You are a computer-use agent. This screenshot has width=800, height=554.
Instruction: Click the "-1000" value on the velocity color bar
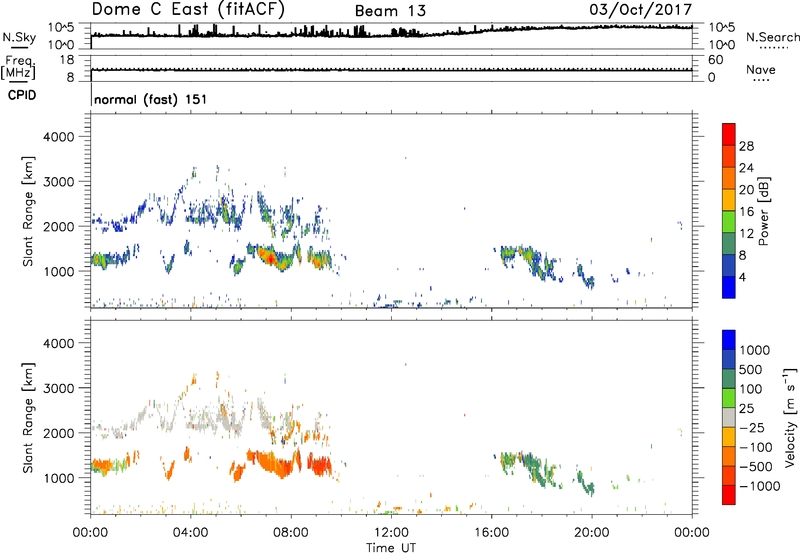[x=759, y=486]
